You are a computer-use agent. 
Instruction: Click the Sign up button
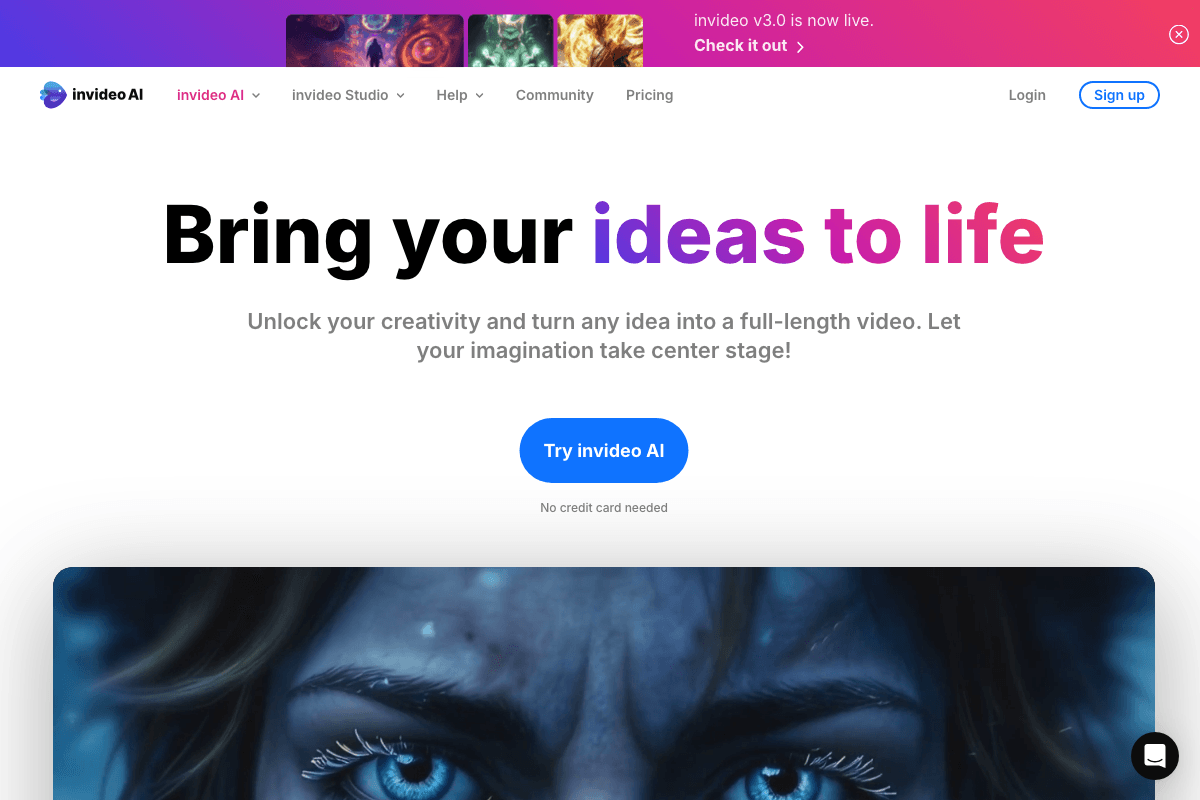1119,95
